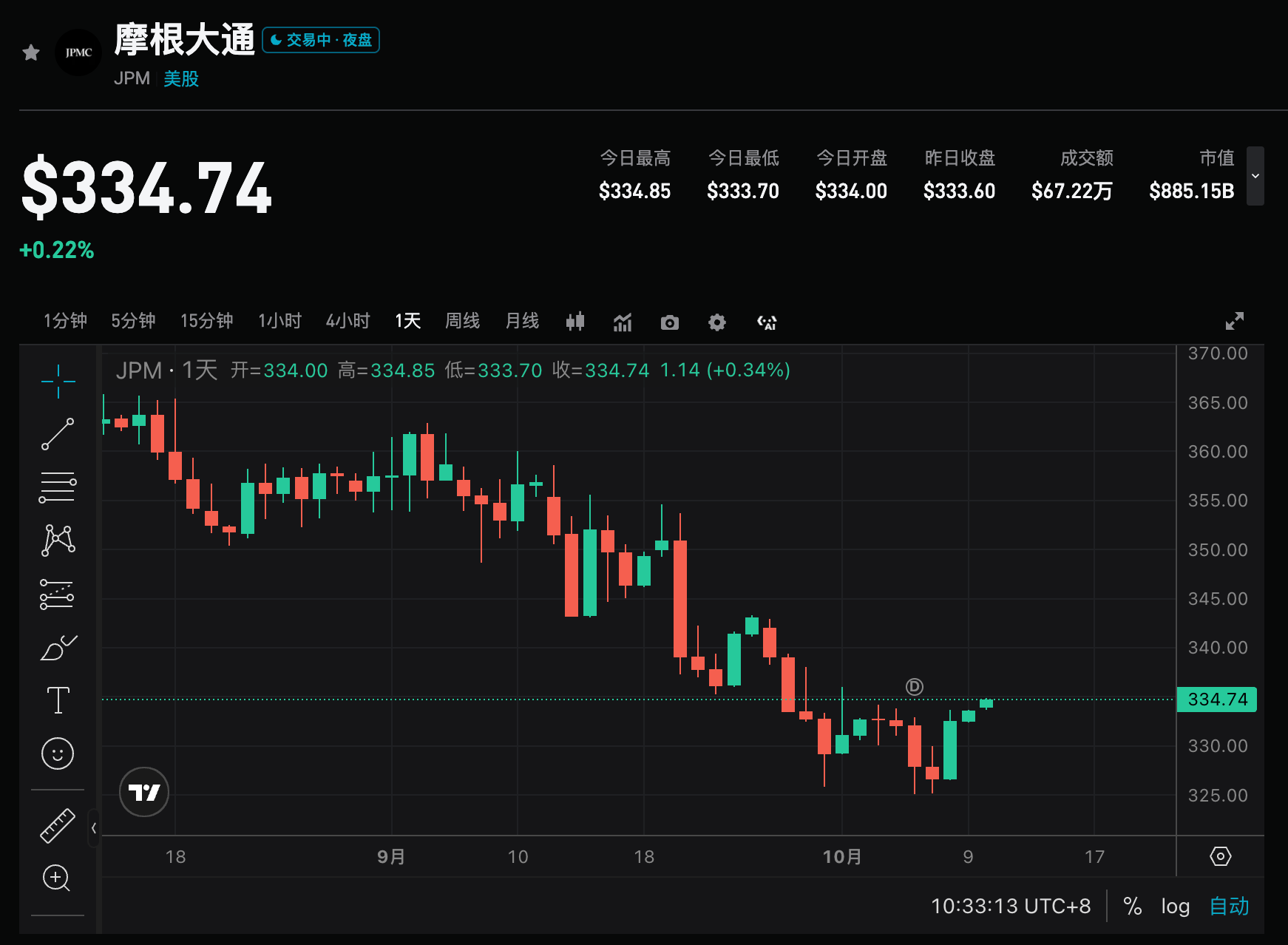
Task: Toggle the favorite star for JPM
Action: (31, 52)
